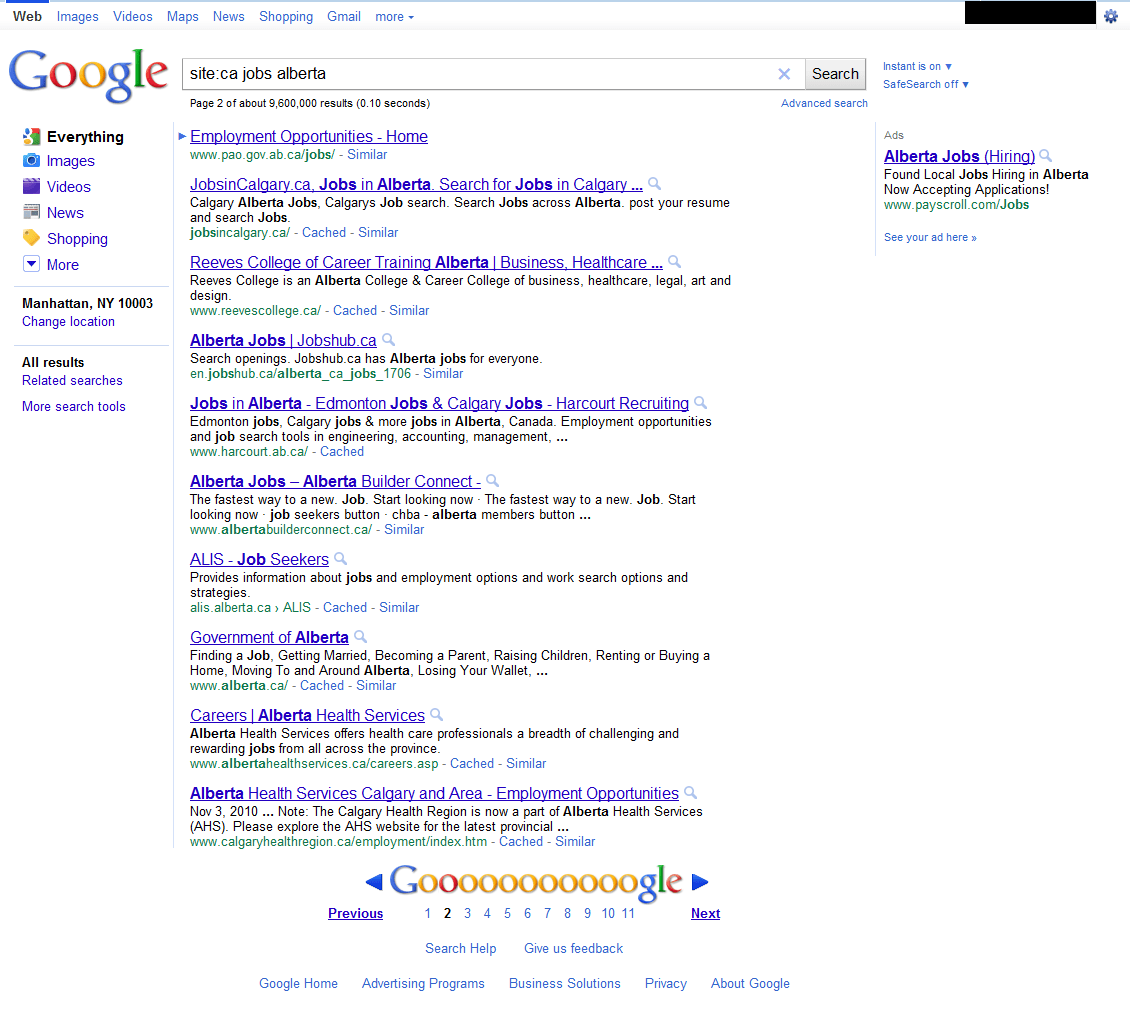Go to results page 3
1130x1010 pixels.
[468, 913]
